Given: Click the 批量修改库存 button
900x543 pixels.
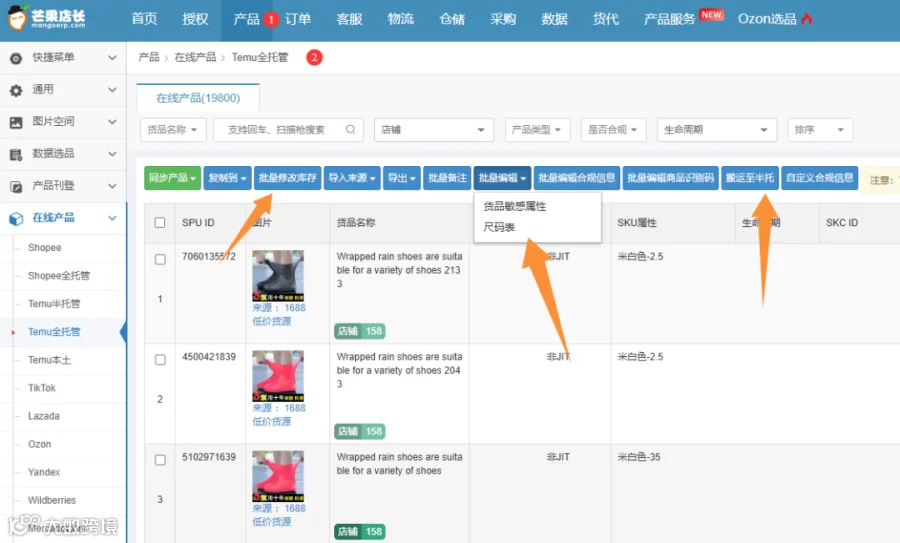Looking at the screenshot, I should coord(288,178).
